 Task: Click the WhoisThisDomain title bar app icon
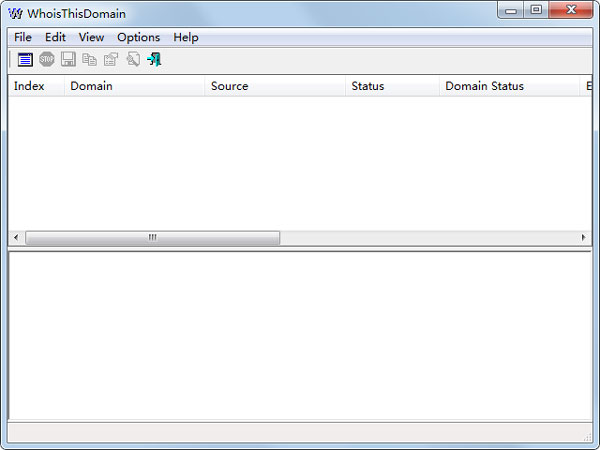pos(15,14)
